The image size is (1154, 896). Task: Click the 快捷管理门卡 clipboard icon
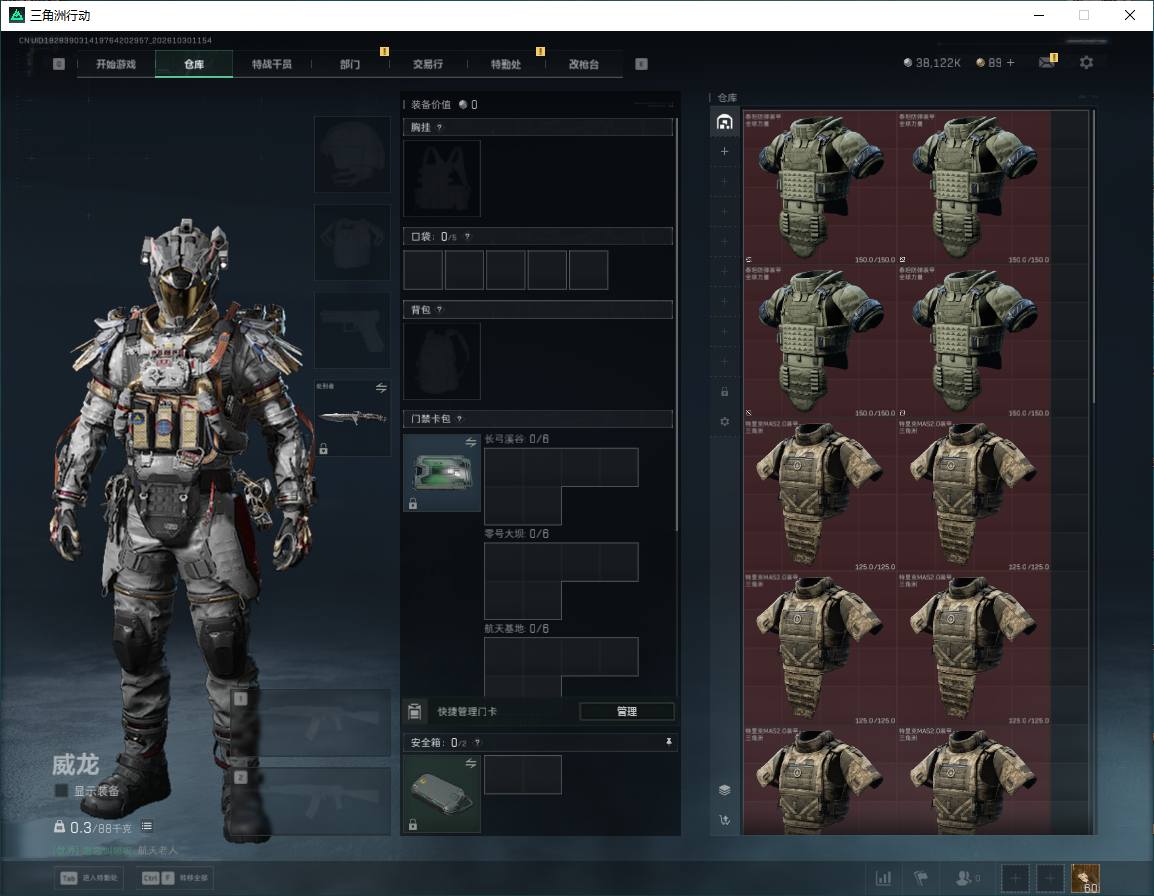(415, 711)
